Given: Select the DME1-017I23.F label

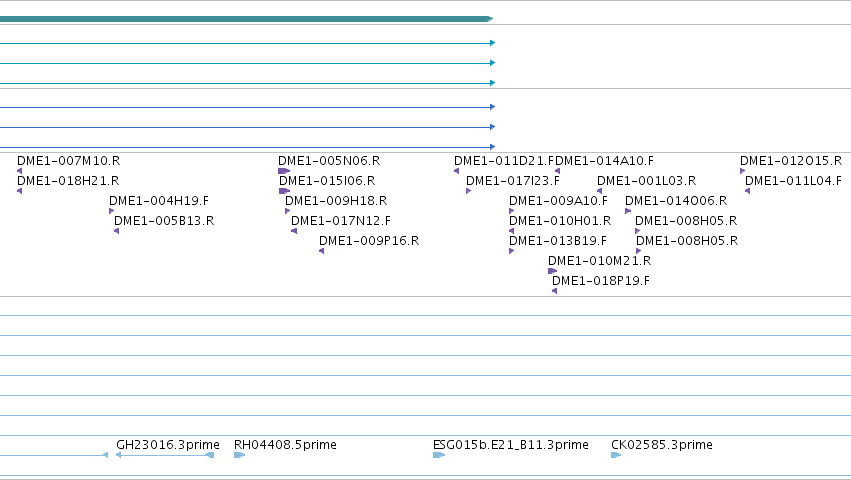Looking at the screenshot, I should [x=513, y=181].
